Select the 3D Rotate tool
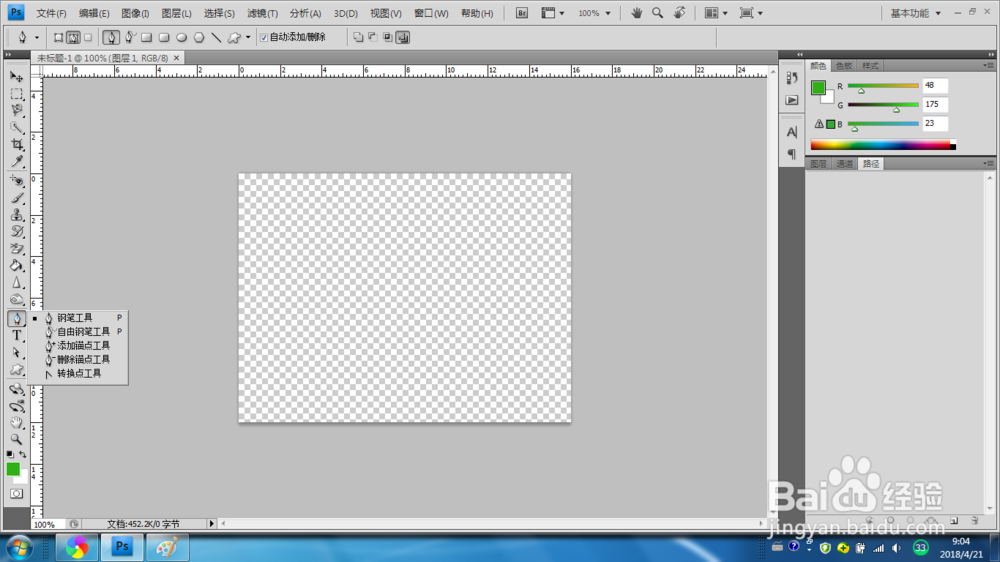 coord(17,389)
